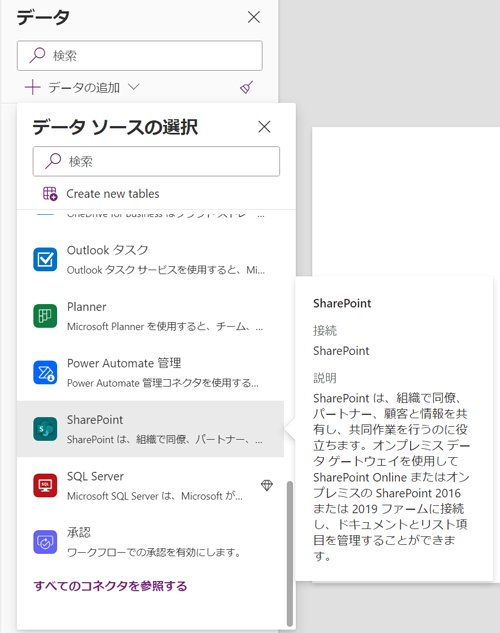Click the 承認 connector icon
This screenshot has width=500, height=633.
[x=45, y=542]
